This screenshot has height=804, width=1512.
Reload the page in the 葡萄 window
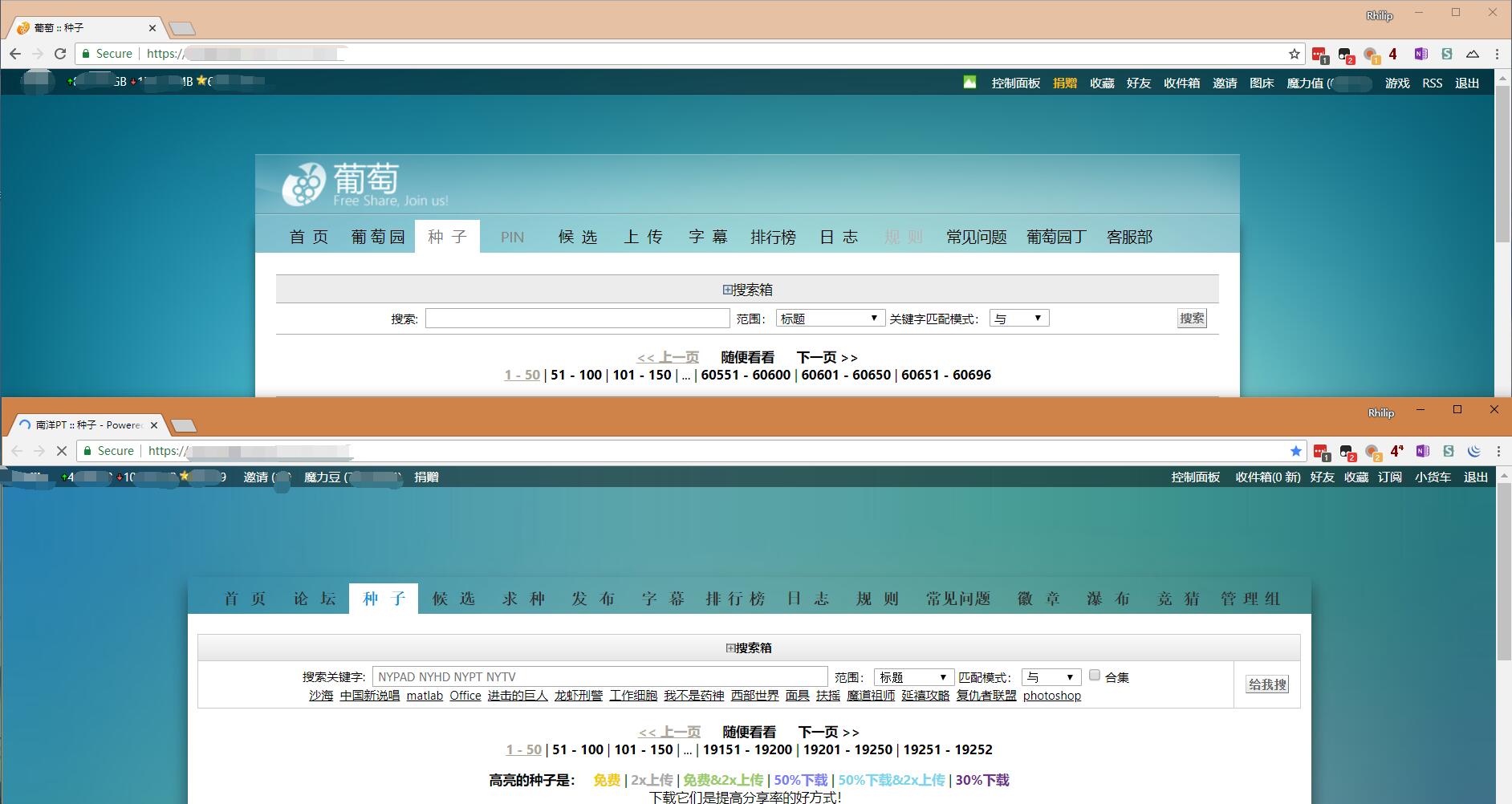[x=60, y=54]
